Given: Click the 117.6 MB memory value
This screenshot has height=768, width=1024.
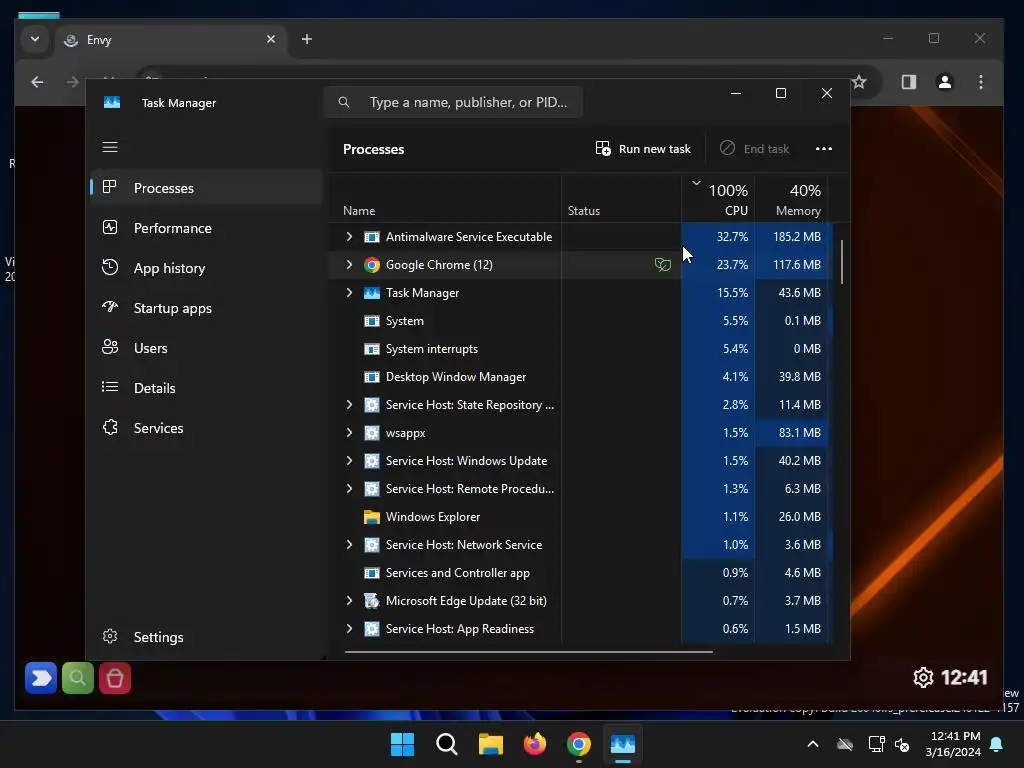Looking at the screenshot, I should [797, 264].
